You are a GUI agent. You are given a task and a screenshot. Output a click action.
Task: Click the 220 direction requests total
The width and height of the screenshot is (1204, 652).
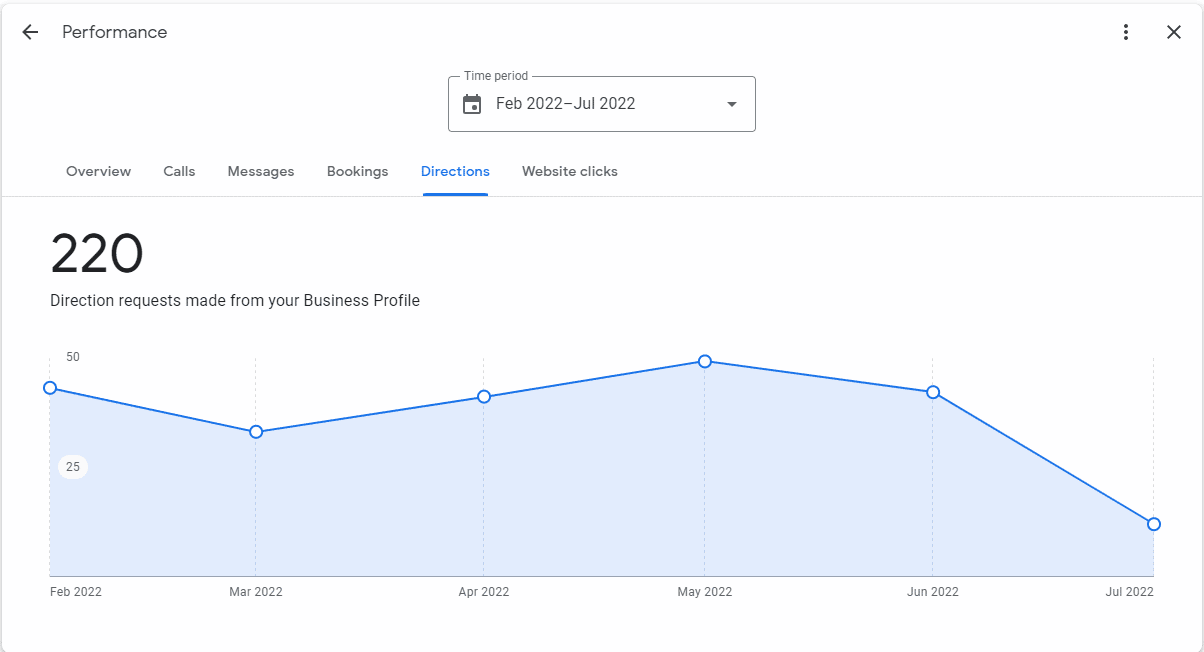(x=97, y=255)
